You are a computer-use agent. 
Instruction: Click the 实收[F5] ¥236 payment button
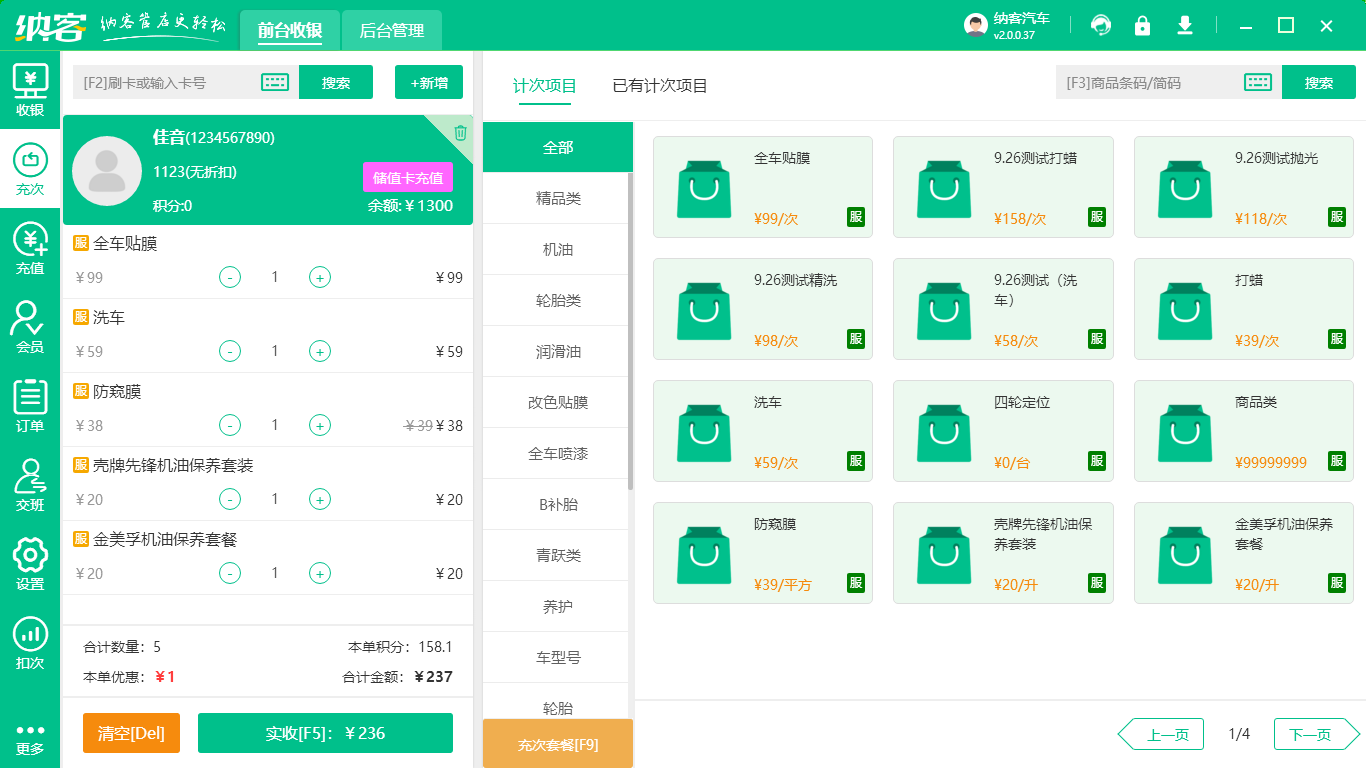[x=324, y=733]
